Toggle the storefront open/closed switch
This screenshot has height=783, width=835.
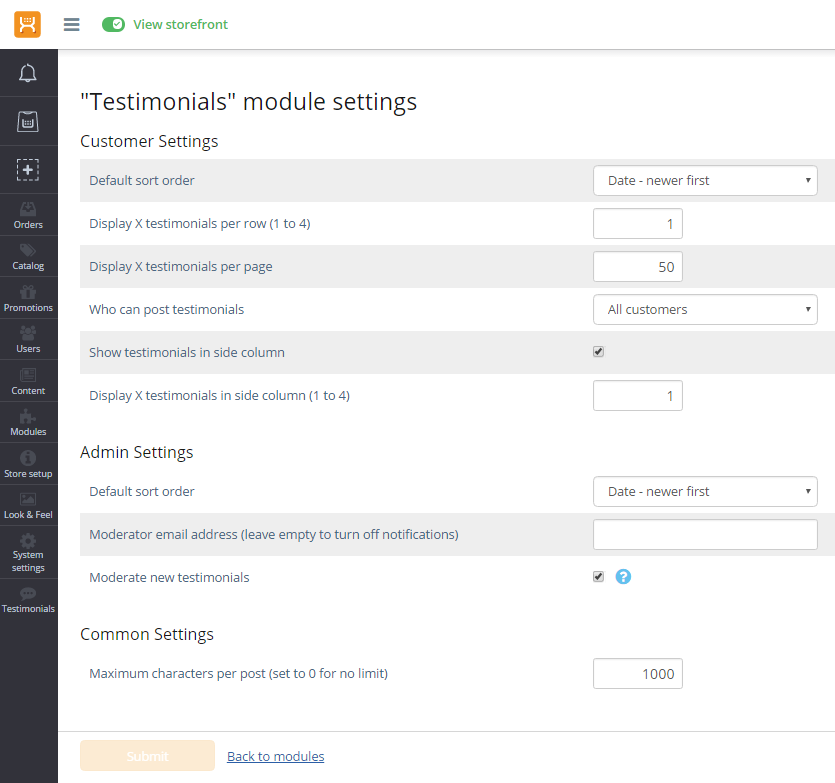pyautogui.click(x=113, y=24)
